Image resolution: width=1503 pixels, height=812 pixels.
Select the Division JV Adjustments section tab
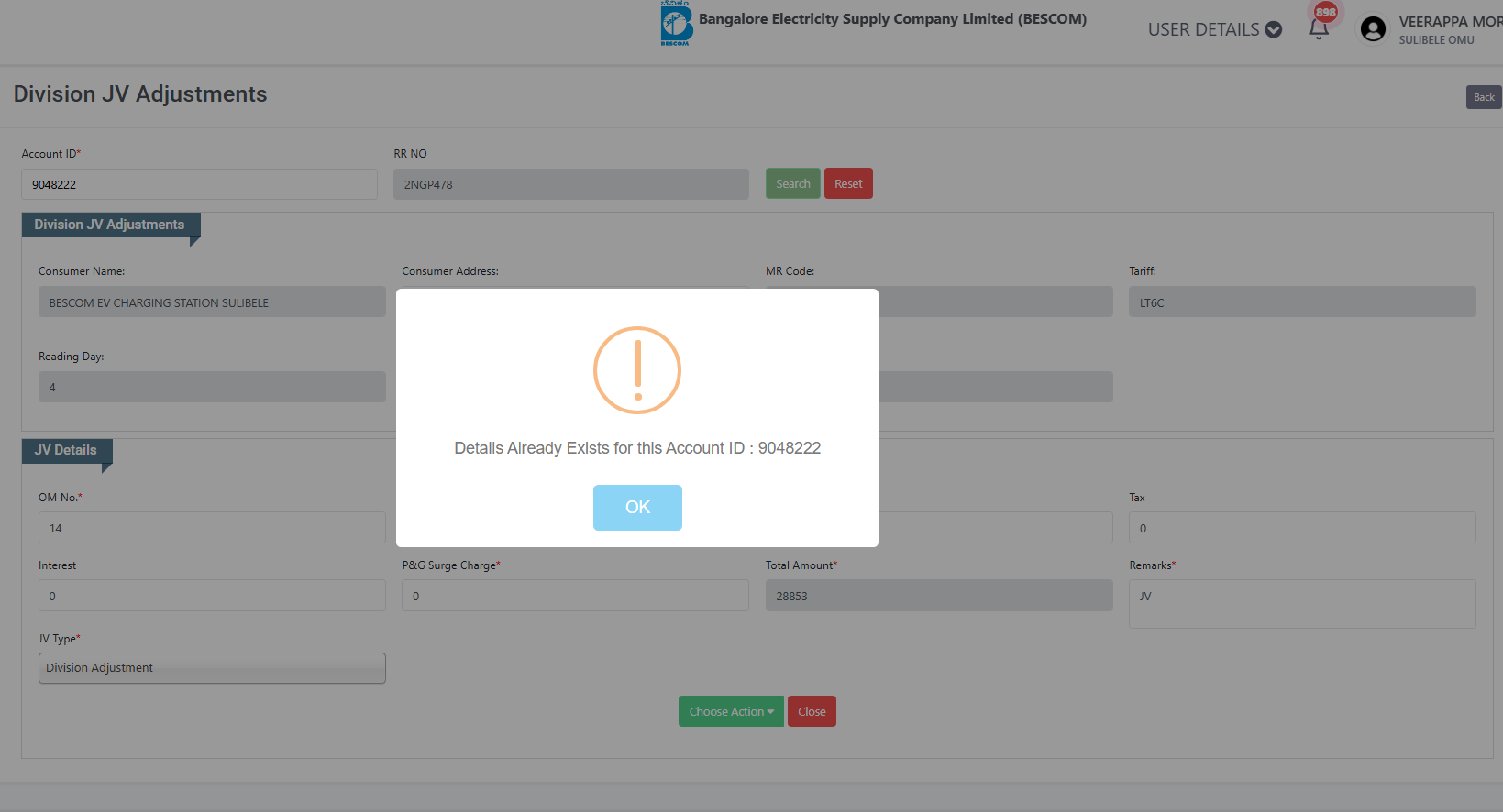coord(110,225)
